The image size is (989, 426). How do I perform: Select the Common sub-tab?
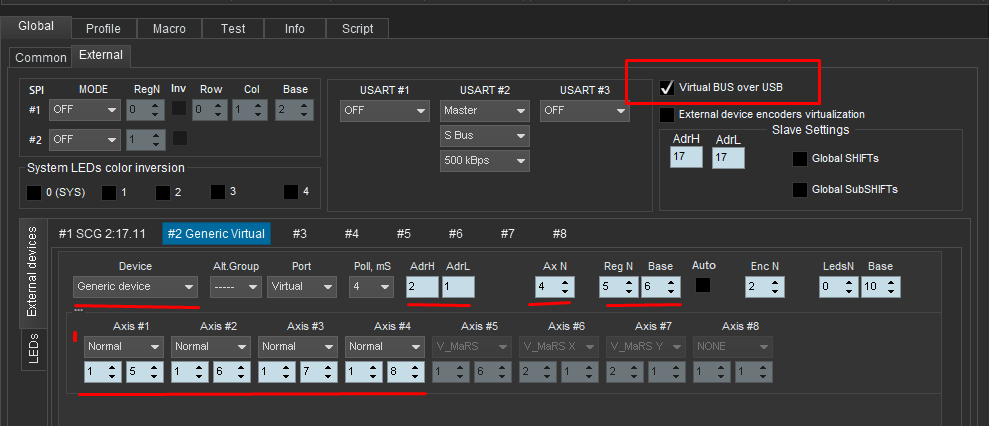tap(41, 58)
